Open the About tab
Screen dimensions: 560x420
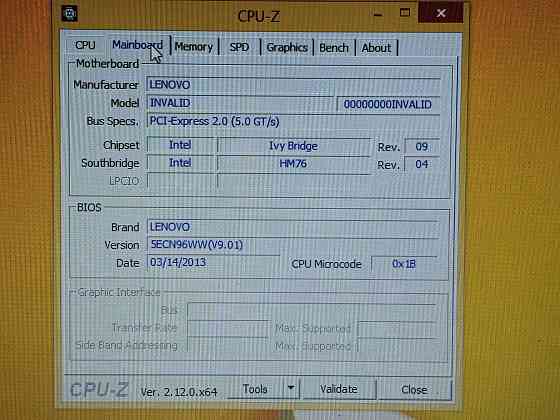[376, 48]
